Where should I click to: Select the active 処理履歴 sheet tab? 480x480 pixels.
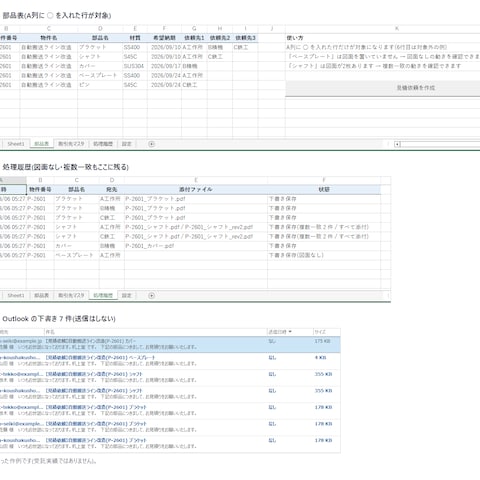[103, 296]
